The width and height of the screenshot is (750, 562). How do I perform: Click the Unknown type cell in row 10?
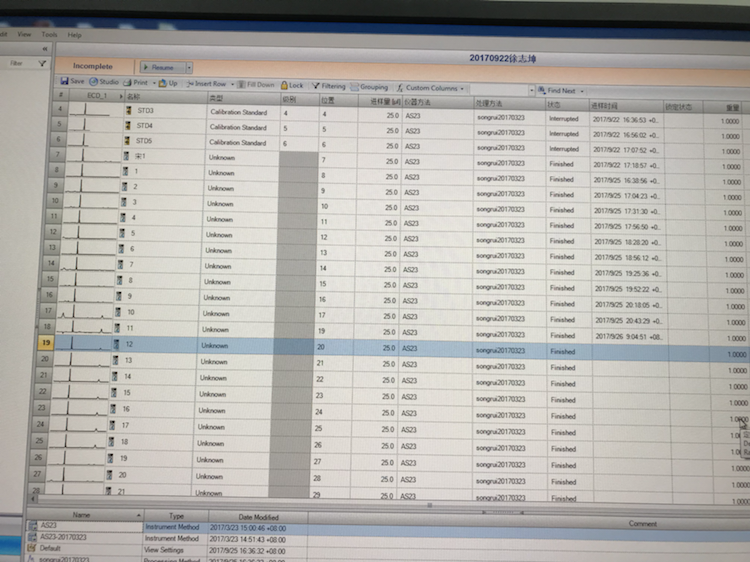(x=241, y=204)
